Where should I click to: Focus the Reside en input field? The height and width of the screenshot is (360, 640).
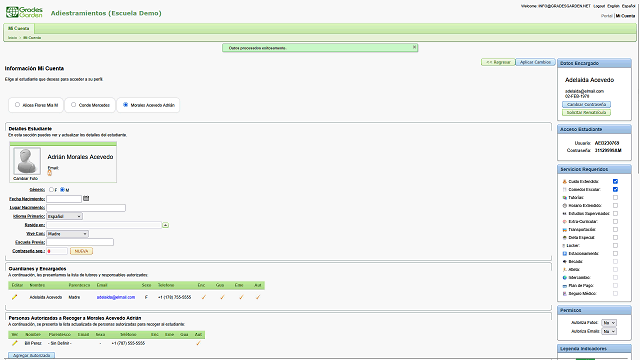click(104, 225)
